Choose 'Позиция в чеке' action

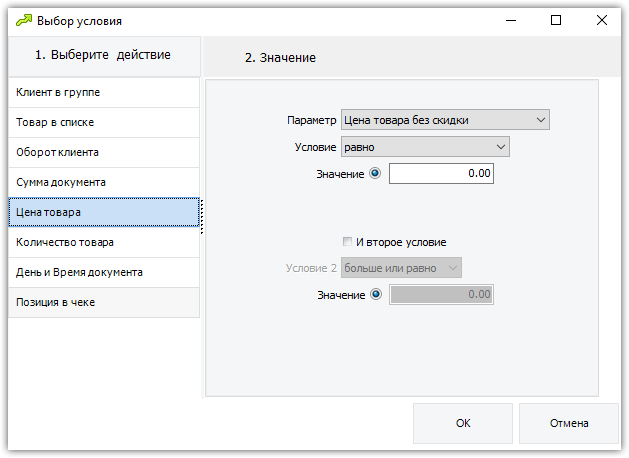(104, 302)
